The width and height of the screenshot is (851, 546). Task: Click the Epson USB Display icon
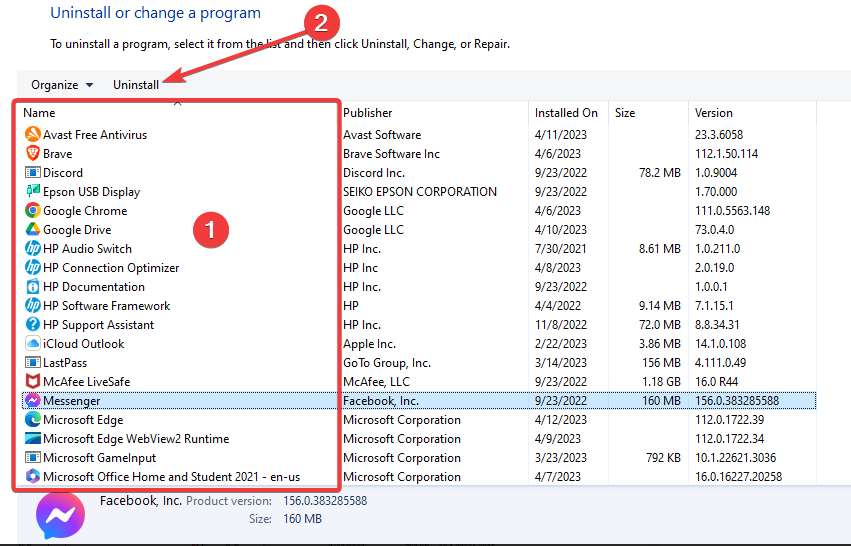pos(33,191)
